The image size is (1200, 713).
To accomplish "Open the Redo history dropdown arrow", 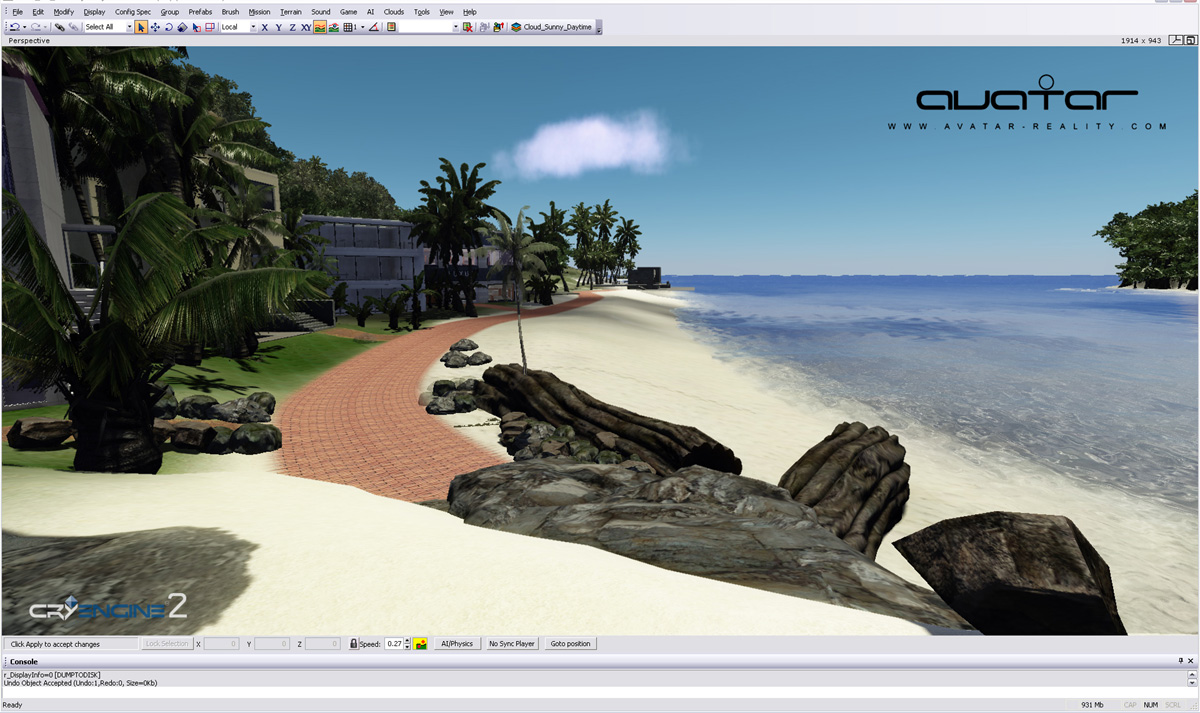I will tap(45, 27).
